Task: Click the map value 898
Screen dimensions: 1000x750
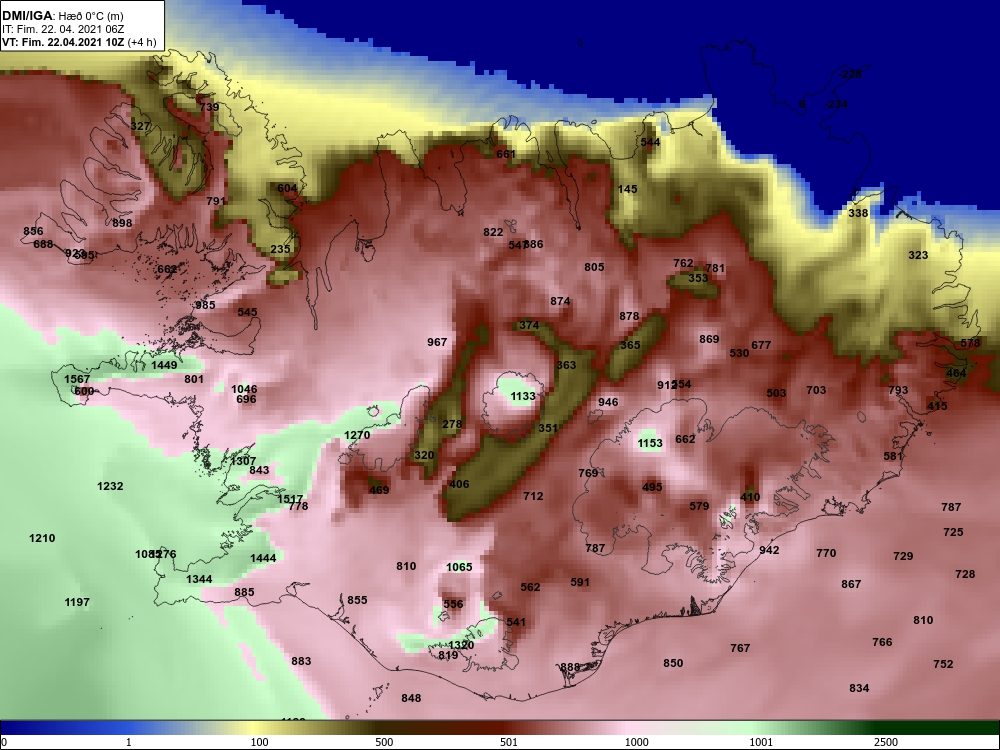Action: click(x=122, y=223)
